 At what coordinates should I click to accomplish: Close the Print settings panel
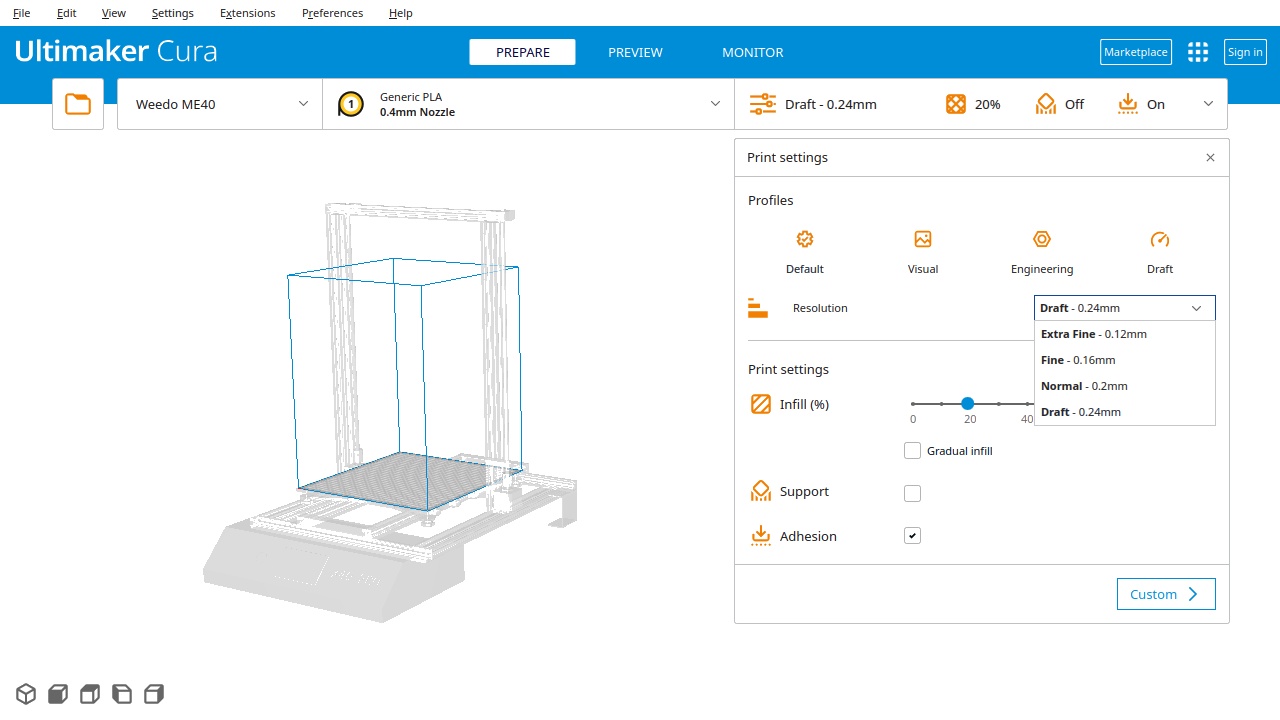(x=1210, y=158)
